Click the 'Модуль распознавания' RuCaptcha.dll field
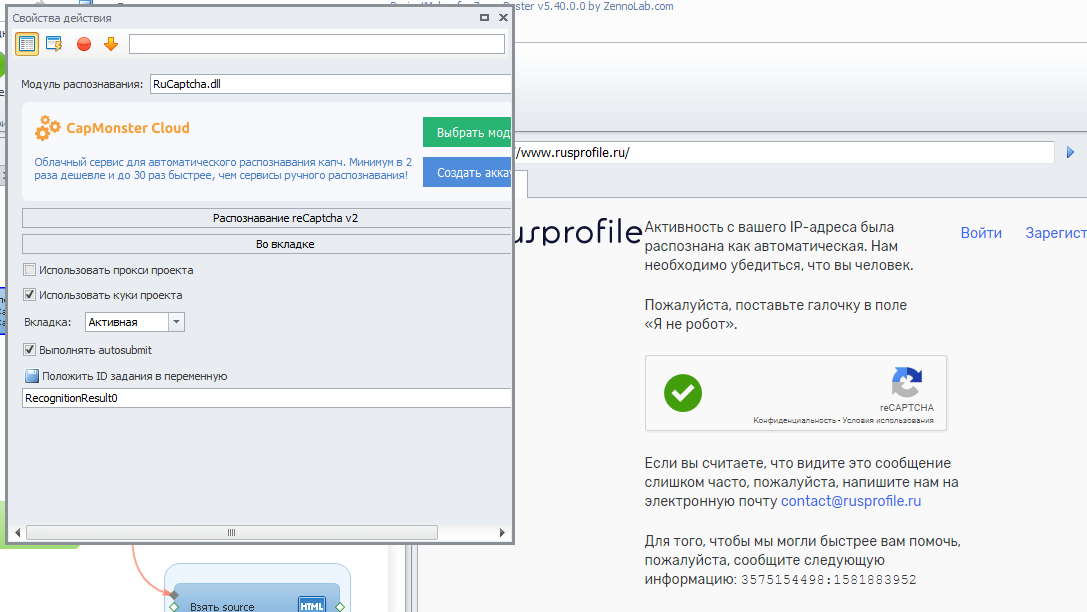Screen dimensions: 1087x612 pyautogui.click(x=331, y=84)
